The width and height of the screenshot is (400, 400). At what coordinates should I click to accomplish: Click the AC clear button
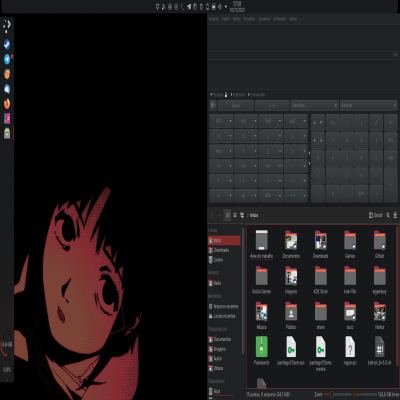390,122
